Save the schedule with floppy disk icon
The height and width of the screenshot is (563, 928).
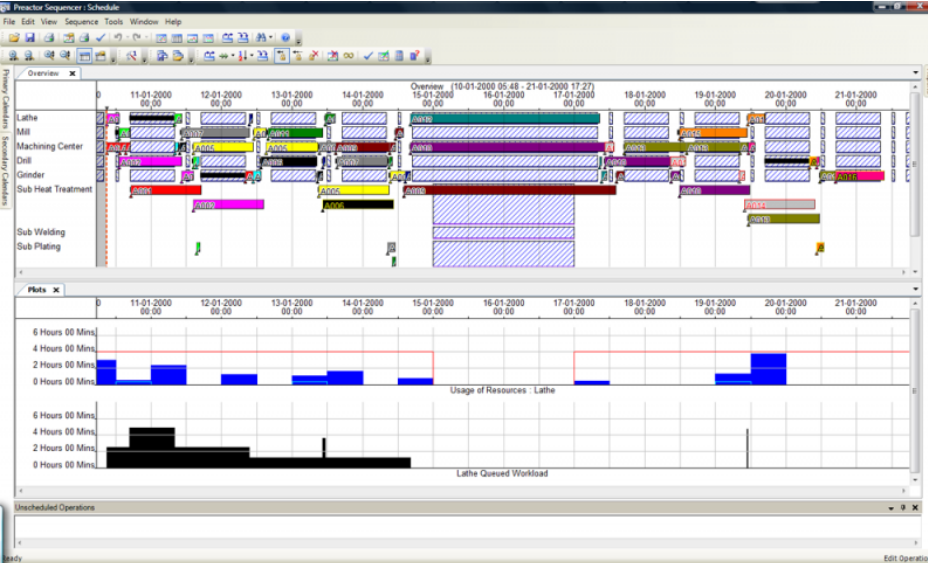30,37
